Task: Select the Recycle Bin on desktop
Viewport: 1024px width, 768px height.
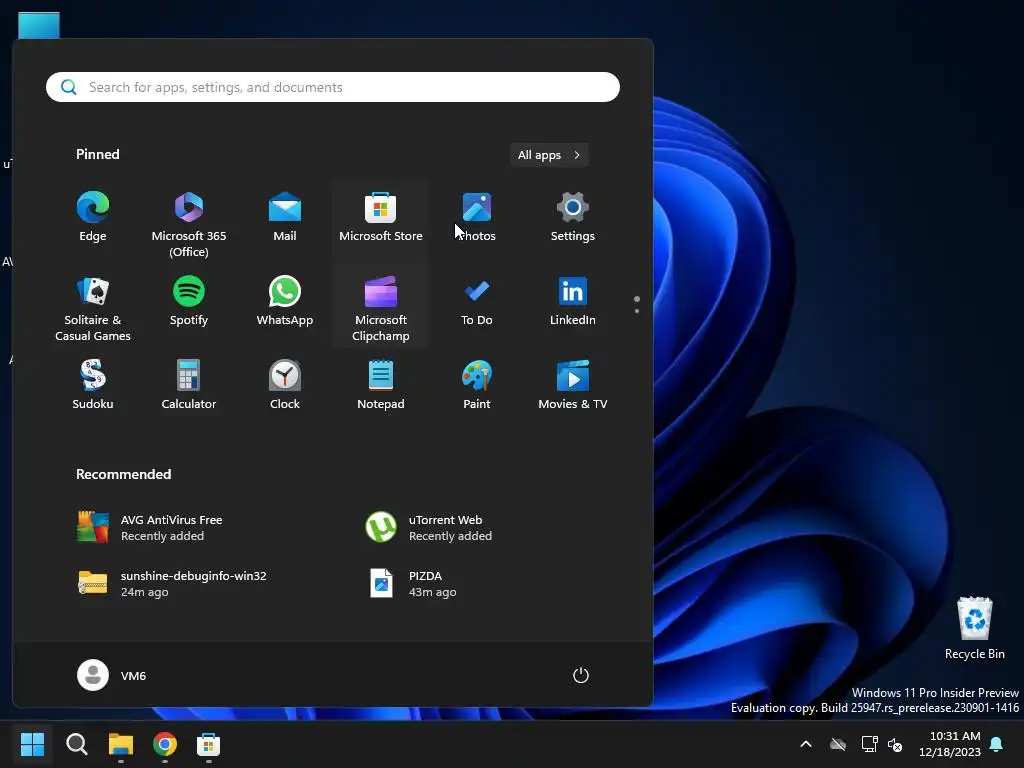Action: [974, 627]
